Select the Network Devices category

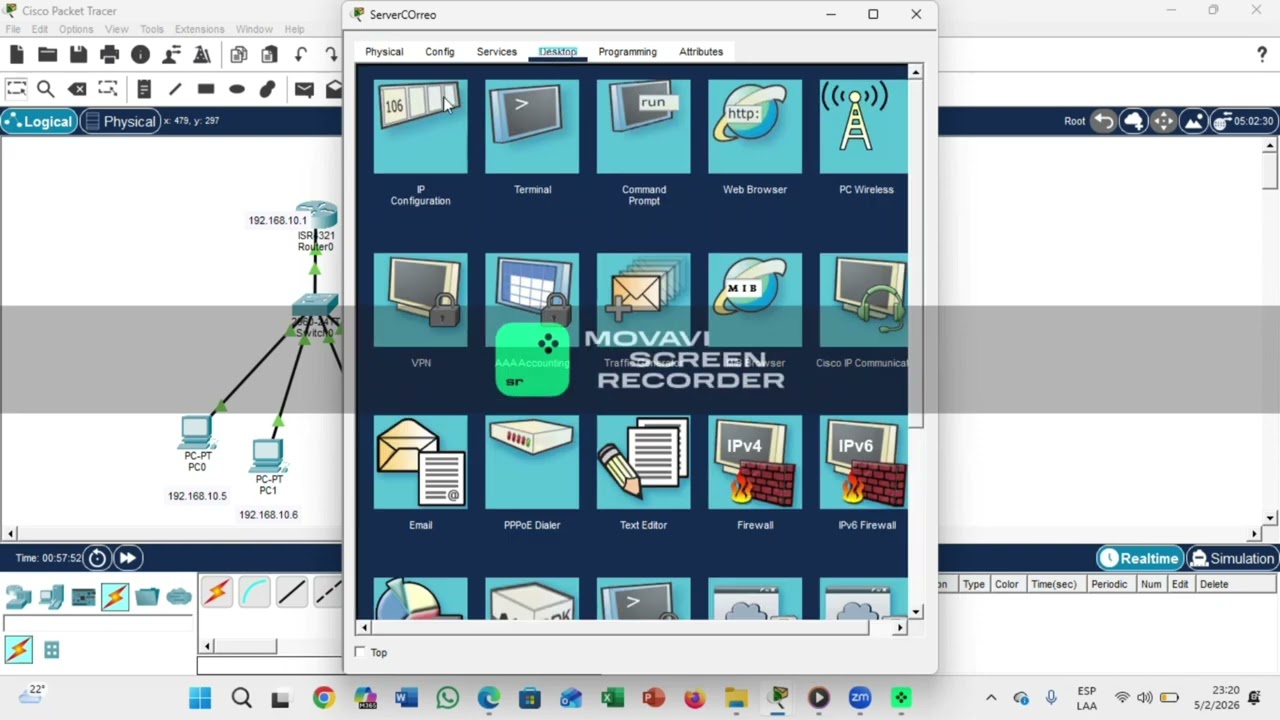18,597
